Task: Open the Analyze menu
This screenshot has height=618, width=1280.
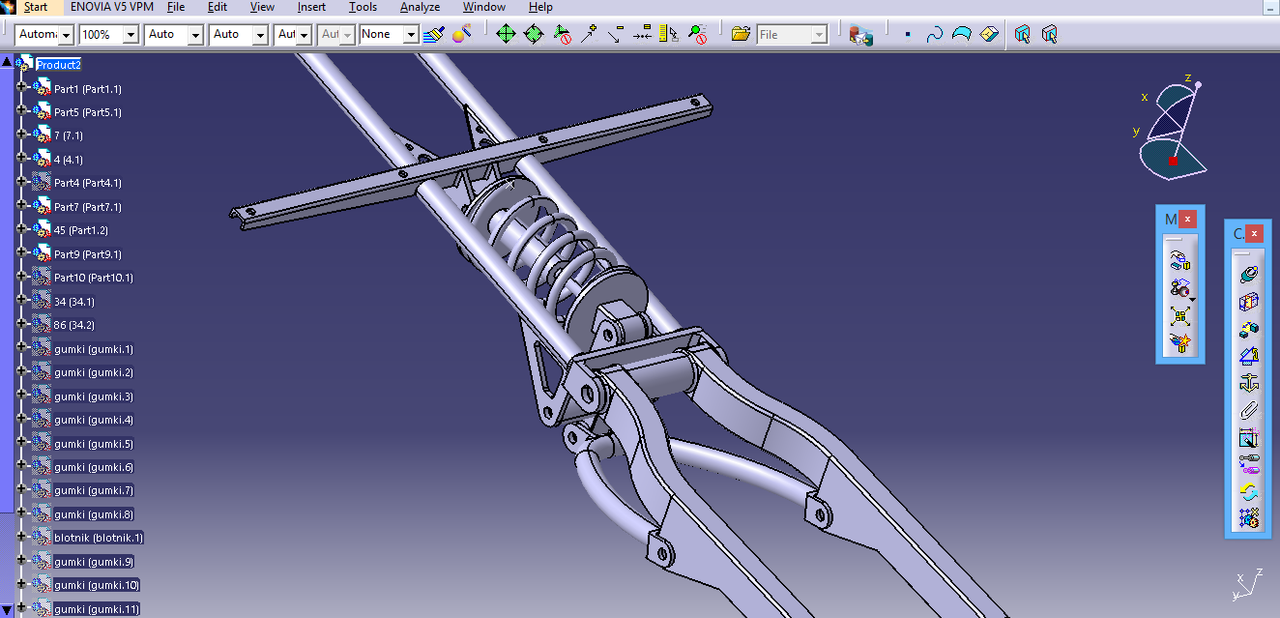Action: pyautogui.click(x=420, y=7)
